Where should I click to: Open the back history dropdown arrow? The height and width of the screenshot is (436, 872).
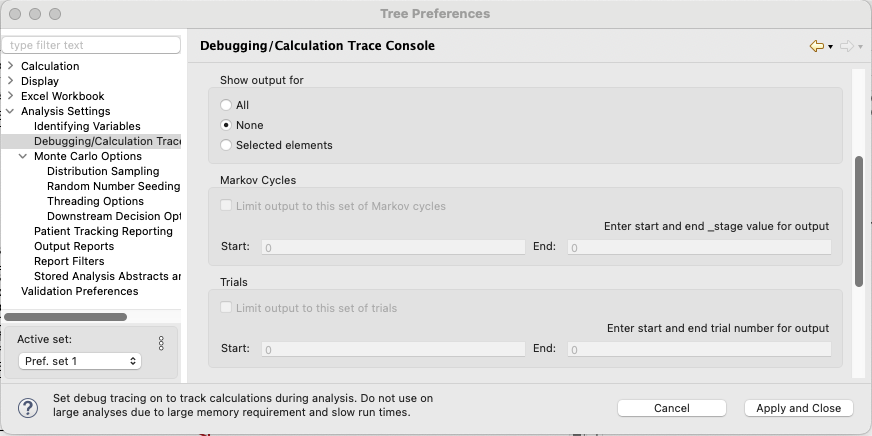coord(830,47)
